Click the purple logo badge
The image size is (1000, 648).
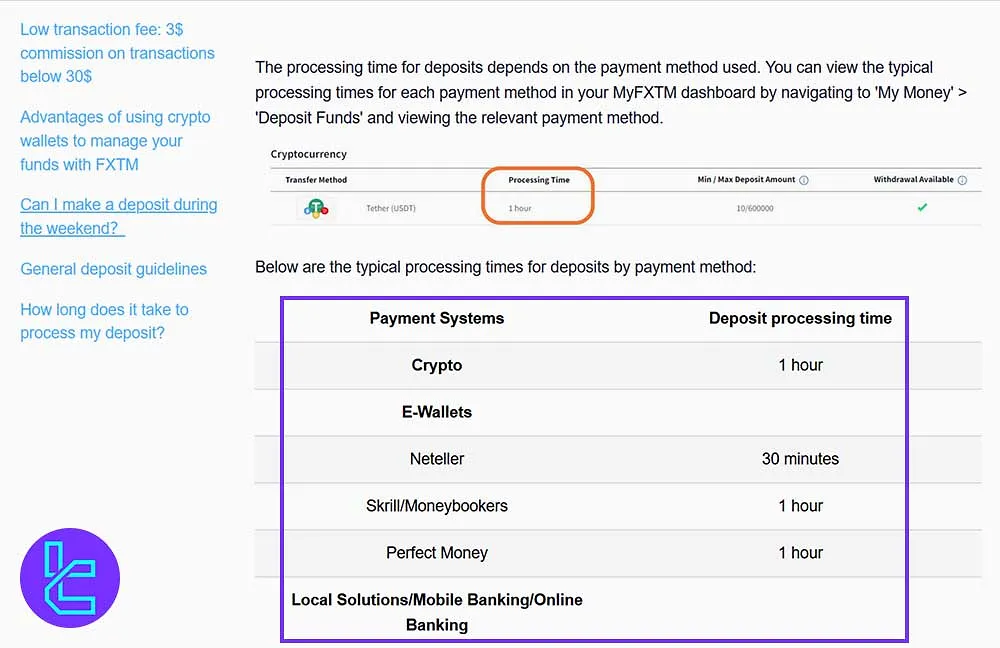click(70, 577)
